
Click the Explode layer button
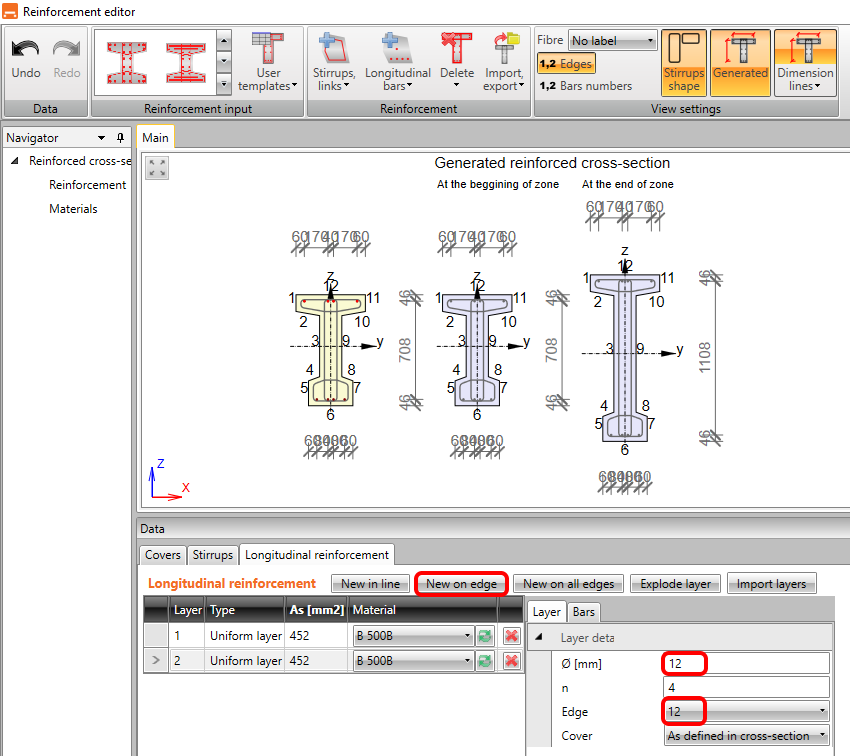(x=675, y=584)
